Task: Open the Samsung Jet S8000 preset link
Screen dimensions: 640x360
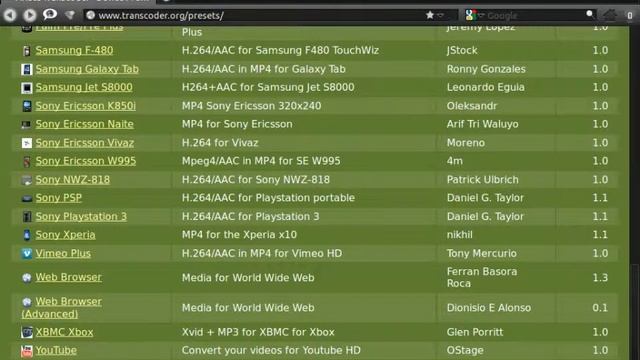Action: [x=84, y=87]
